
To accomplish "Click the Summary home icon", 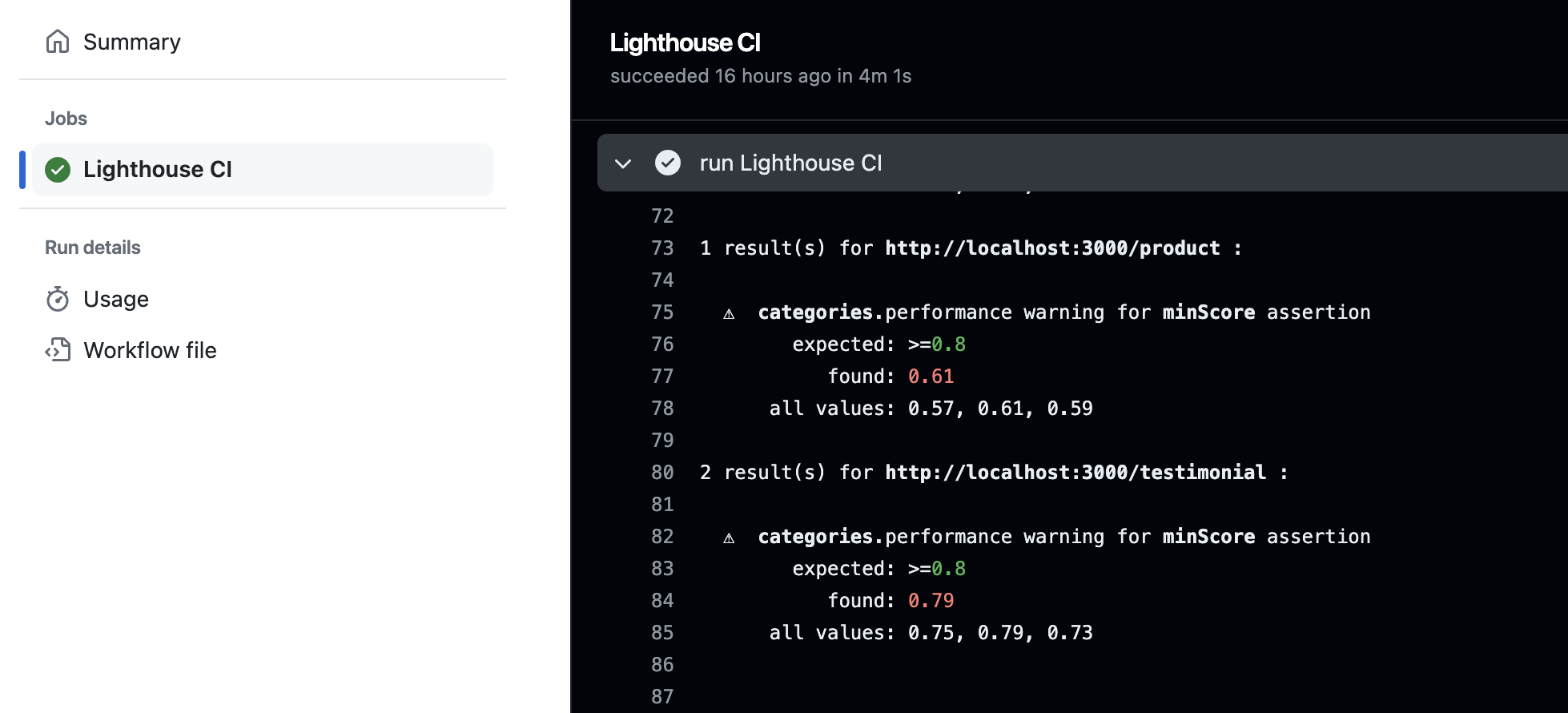I will tap(58, 41).
